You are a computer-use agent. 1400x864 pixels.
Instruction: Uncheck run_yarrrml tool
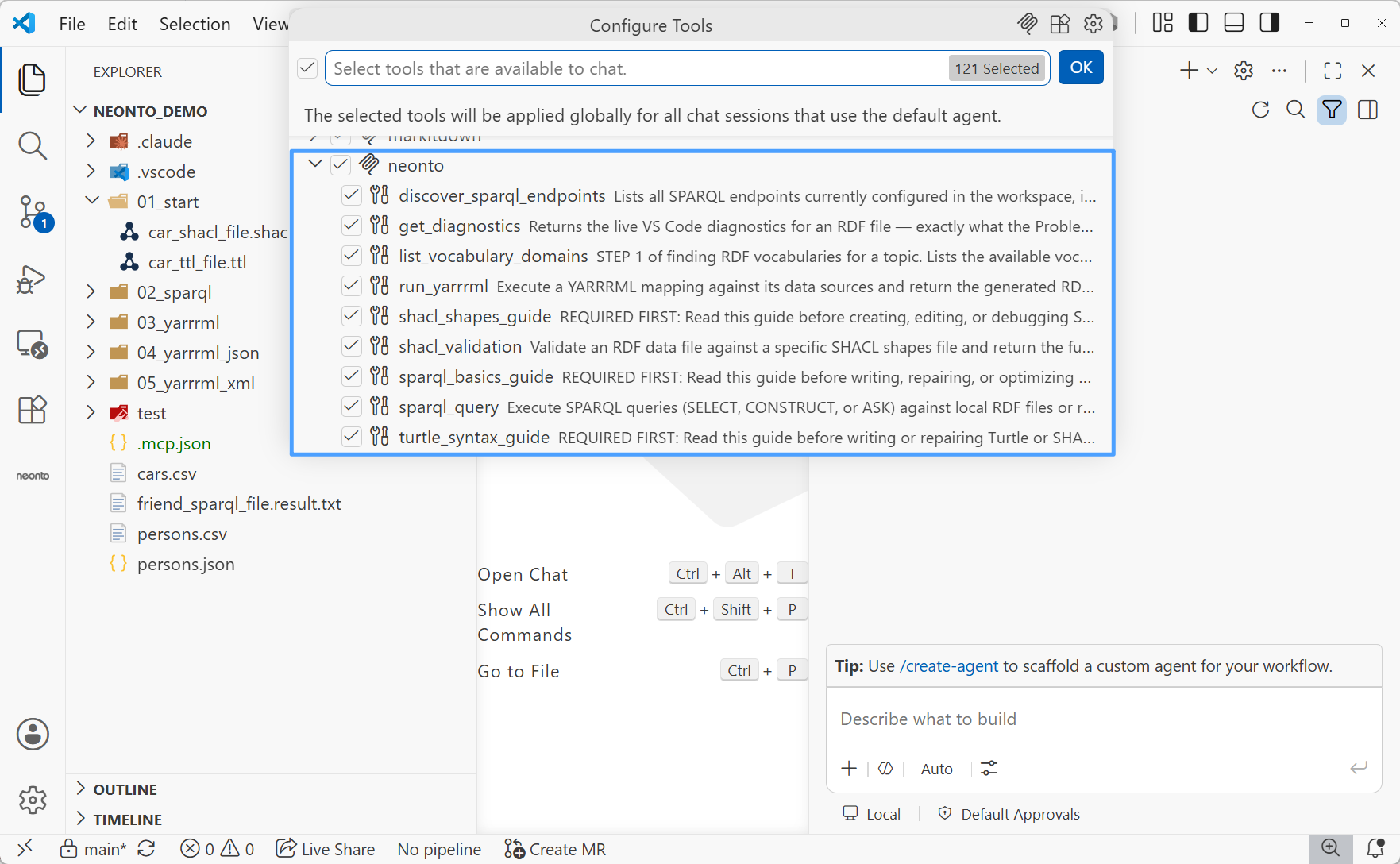[352, 286]
